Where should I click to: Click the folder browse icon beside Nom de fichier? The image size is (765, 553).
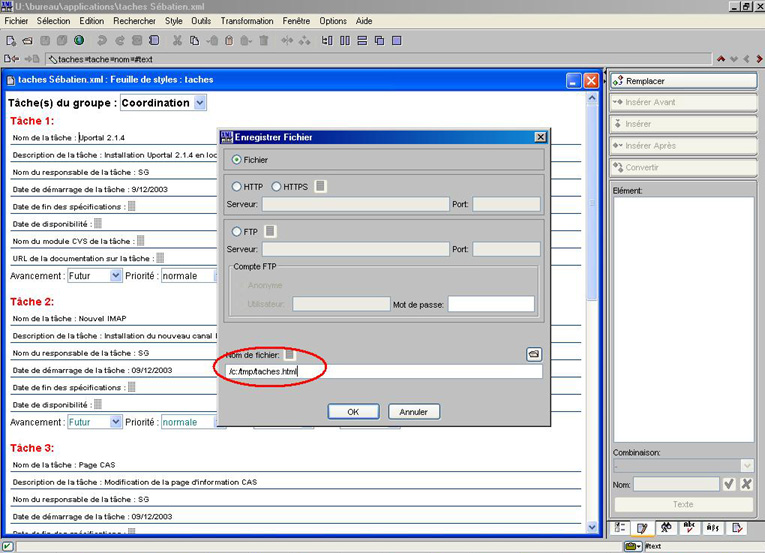[533, 354]
